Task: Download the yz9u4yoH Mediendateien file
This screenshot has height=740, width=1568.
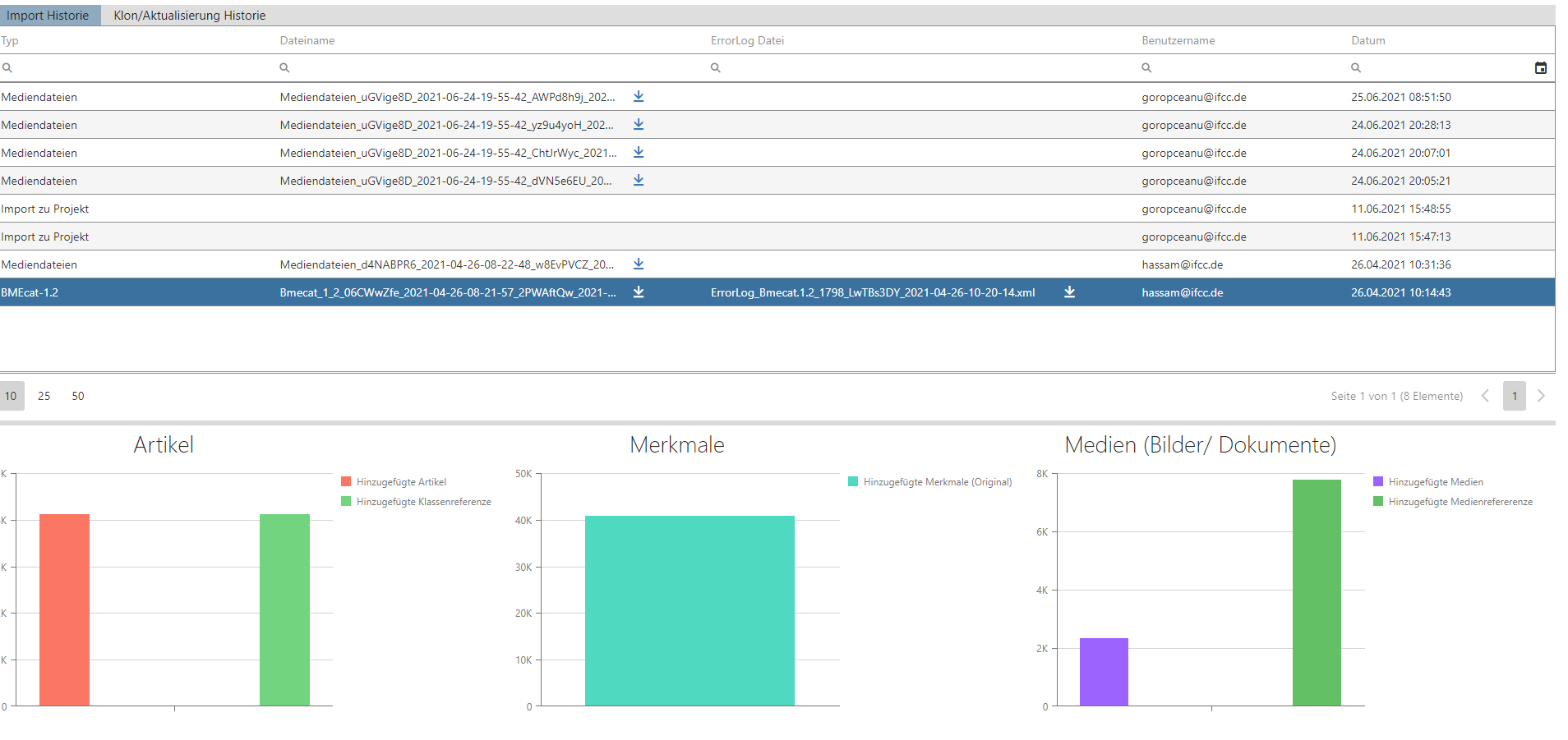Action: point(639,125)
